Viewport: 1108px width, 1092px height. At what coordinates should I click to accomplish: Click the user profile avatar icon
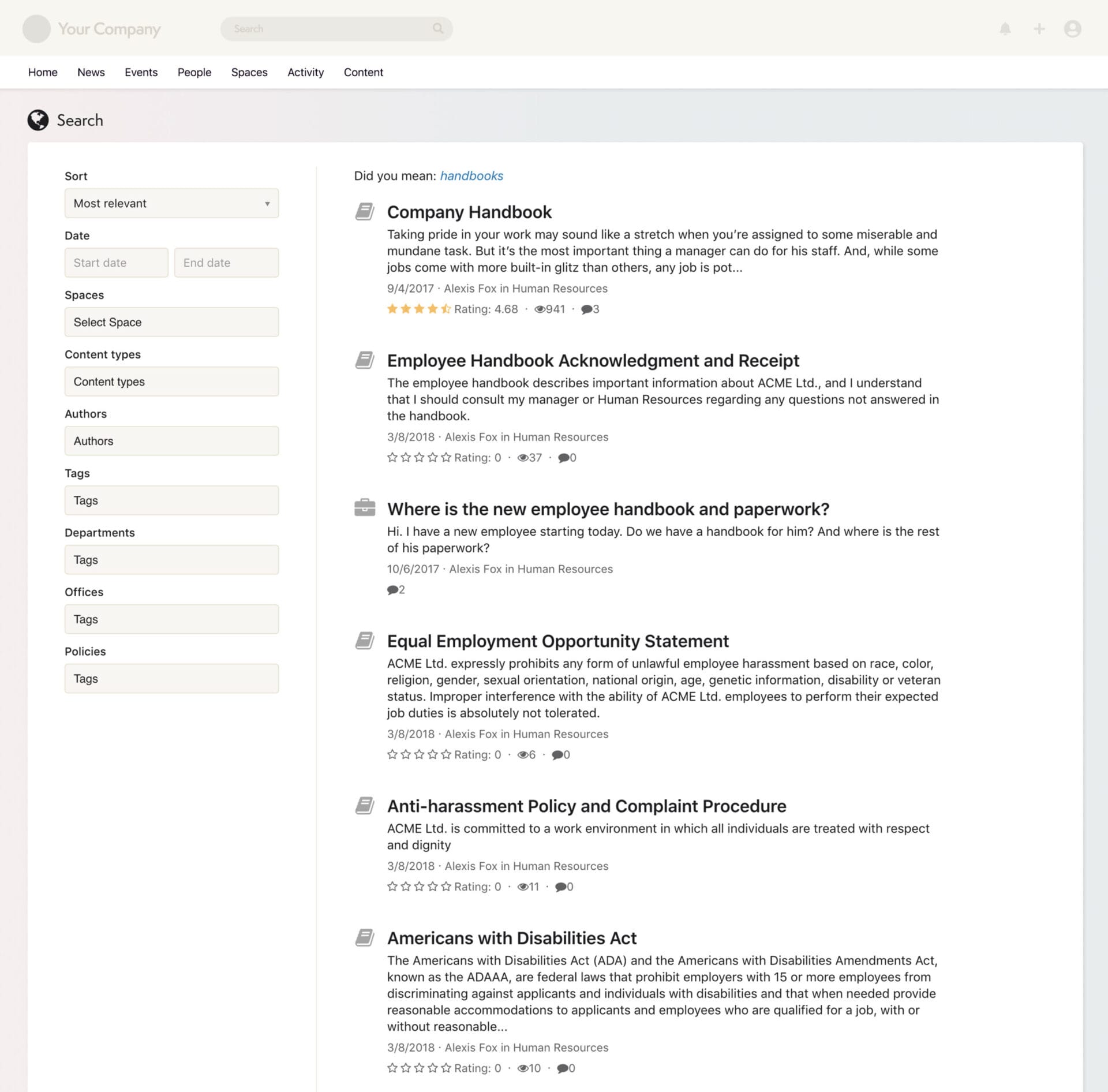[1072, 28]
